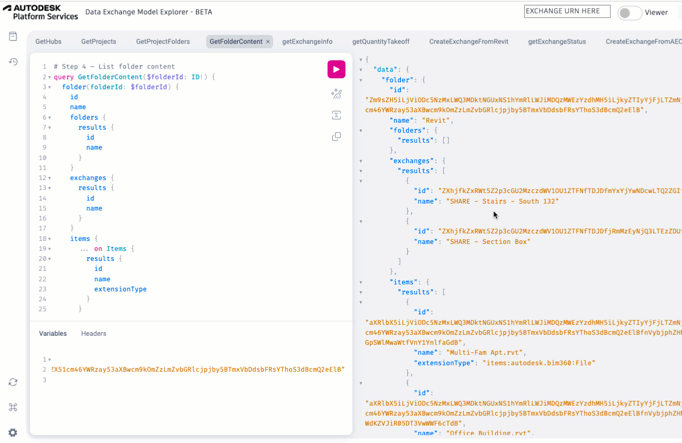The image size is (682, 443).
Task: Open the getExchangeStatus tab
Action: point(557,42)
